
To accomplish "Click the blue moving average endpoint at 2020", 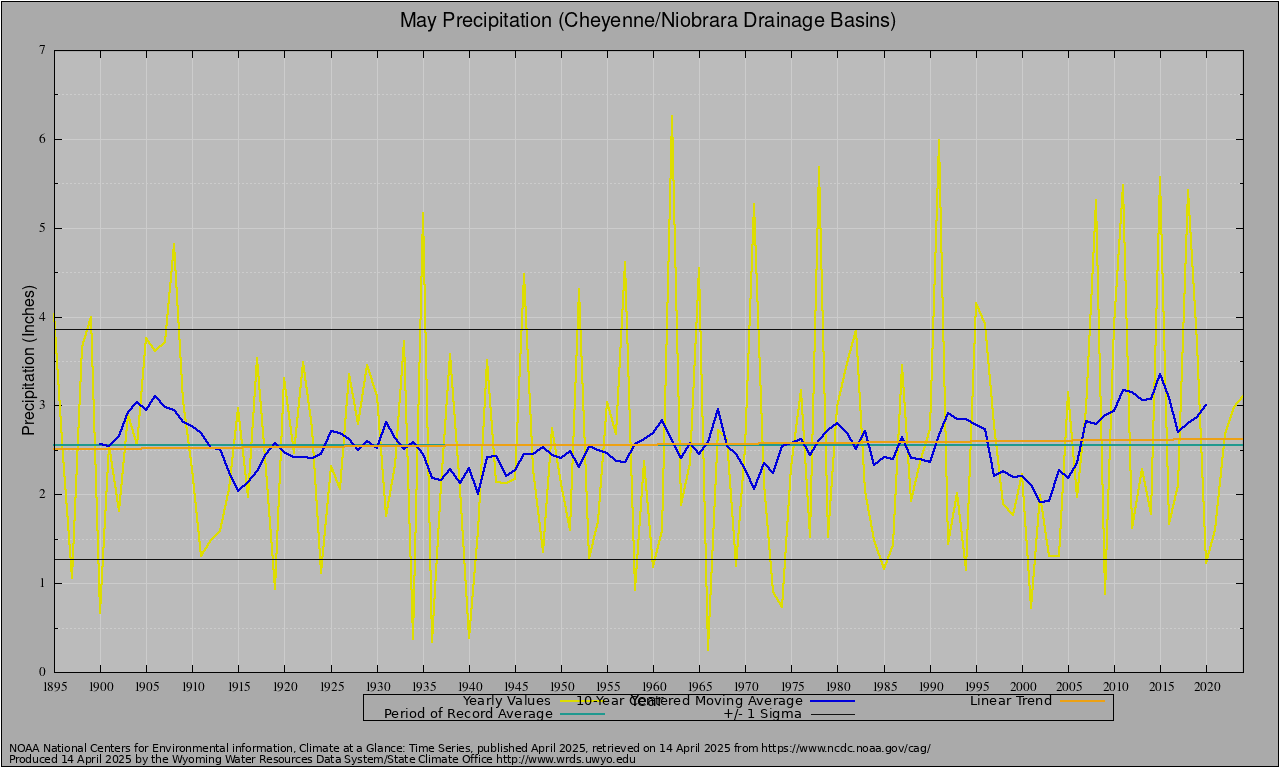I will 1206,405.
